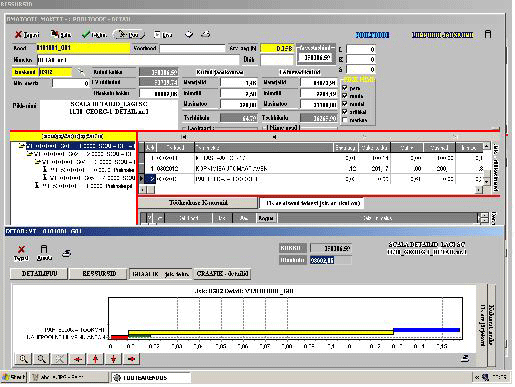515x387 pixels.
Task: Click the zoom out magnifier under the chart
Action: 41,359
